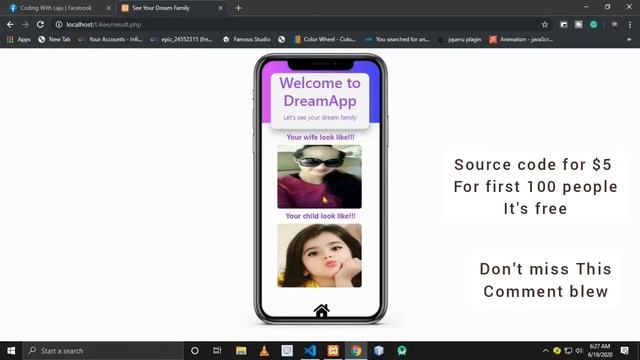Click the browser forward arrow

[25, 24]
